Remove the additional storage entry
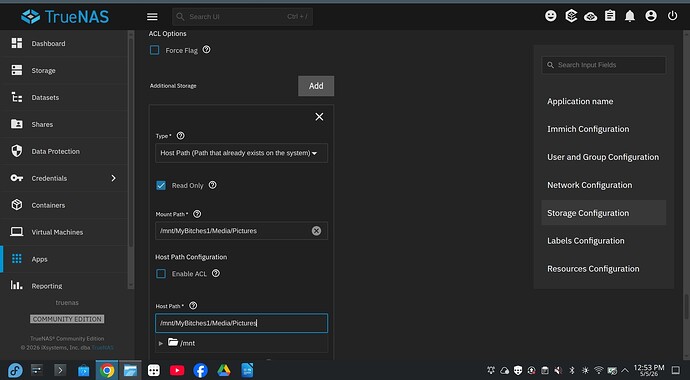The width and height of the screenshot is (690, 380). tap(319, 117)
